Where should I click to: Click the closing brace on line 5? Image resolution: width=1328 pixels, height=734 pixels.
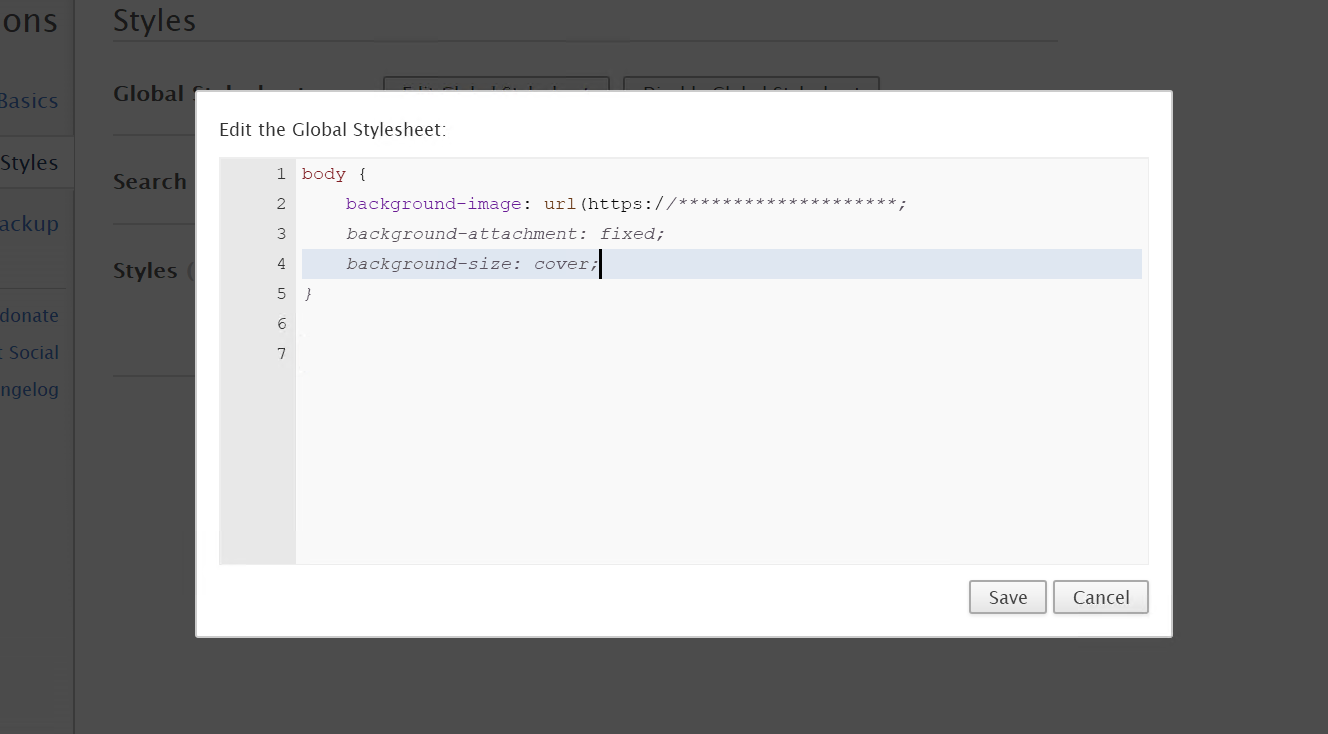307,293
